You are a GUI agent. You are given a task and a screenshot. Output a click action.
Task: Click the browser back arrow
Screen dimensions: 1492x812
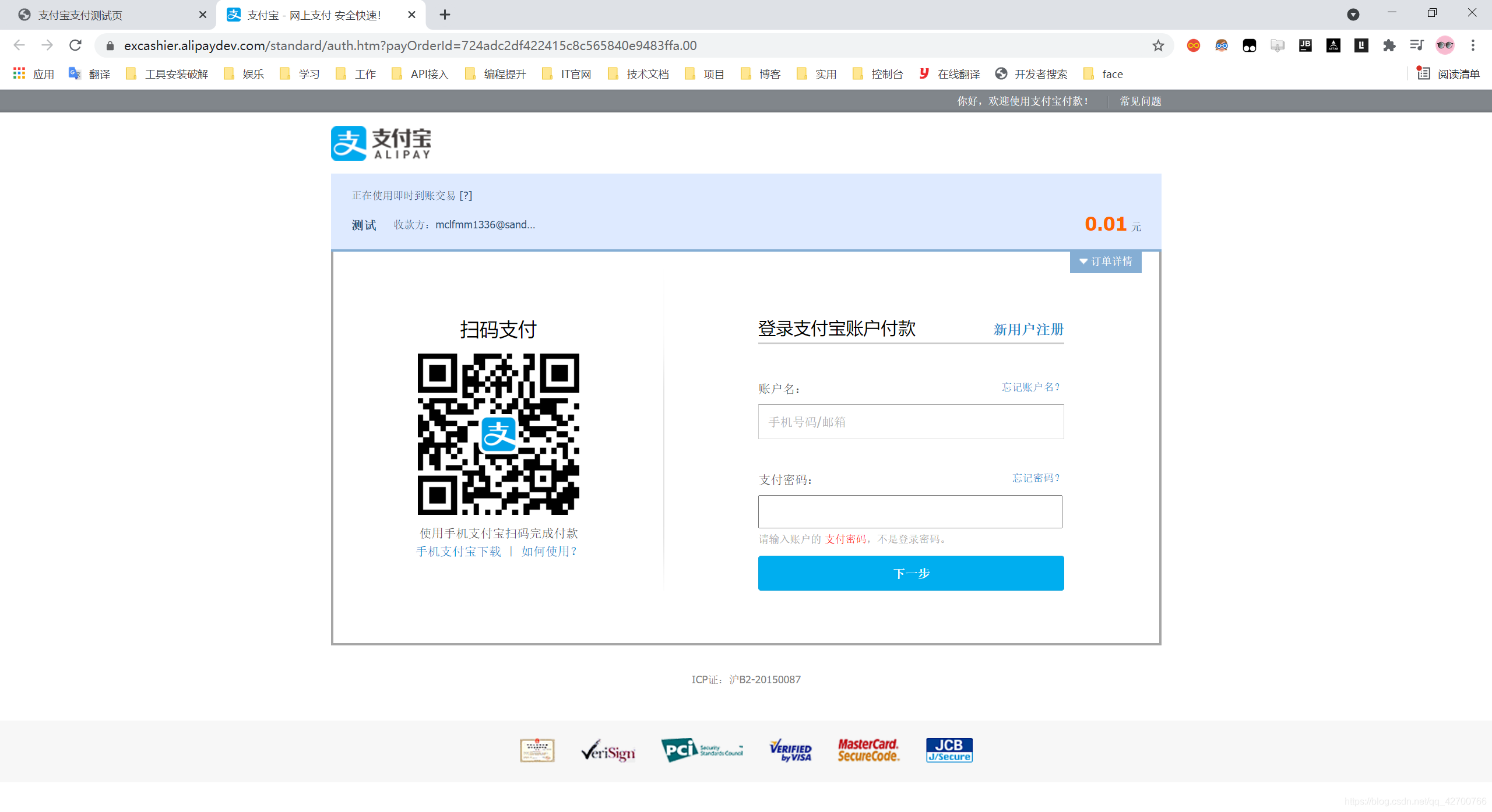coord(19,45)
